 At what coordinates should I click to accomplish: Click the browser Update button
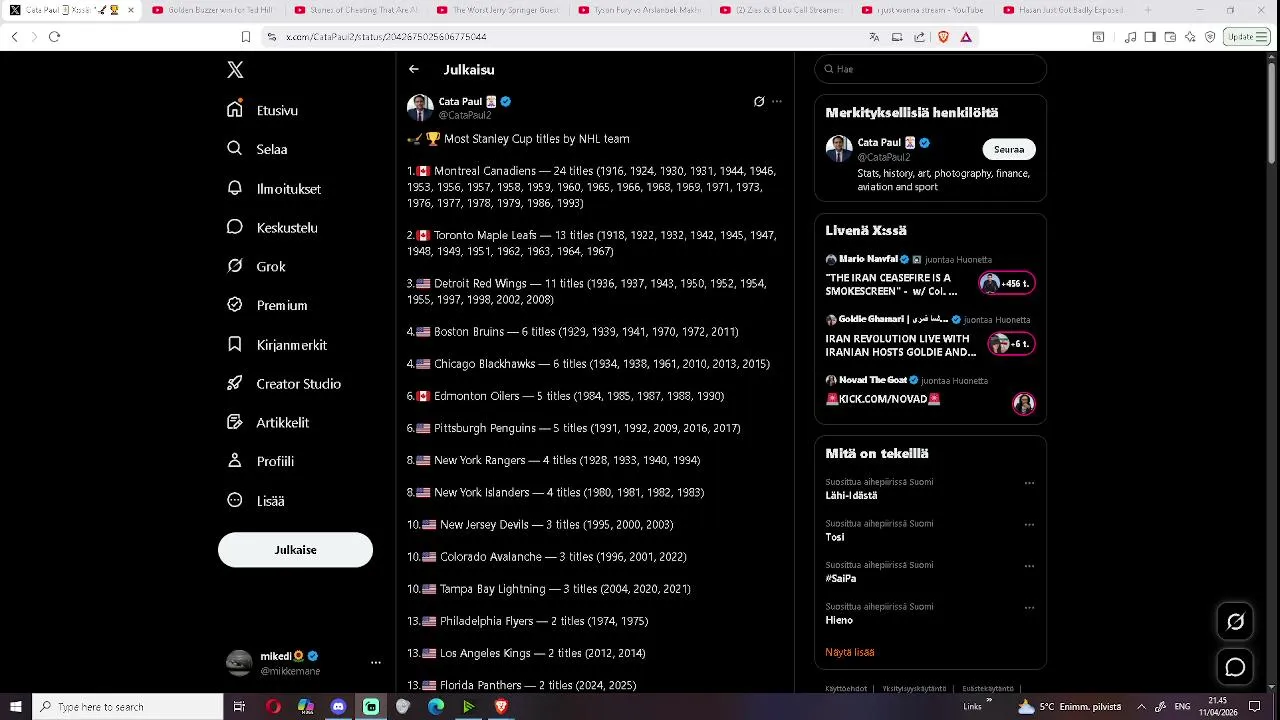coord(1247,37)
